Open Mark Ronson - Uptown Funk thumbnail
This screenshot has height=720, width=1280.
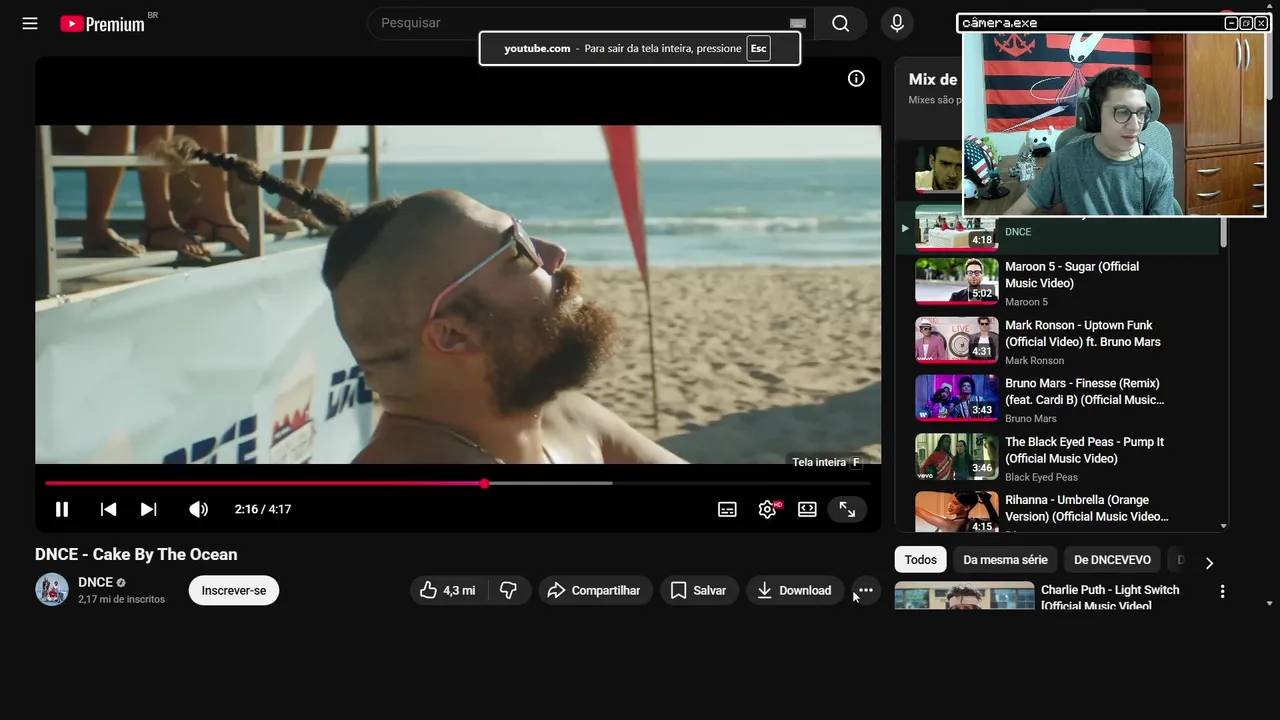coord(957,340)
